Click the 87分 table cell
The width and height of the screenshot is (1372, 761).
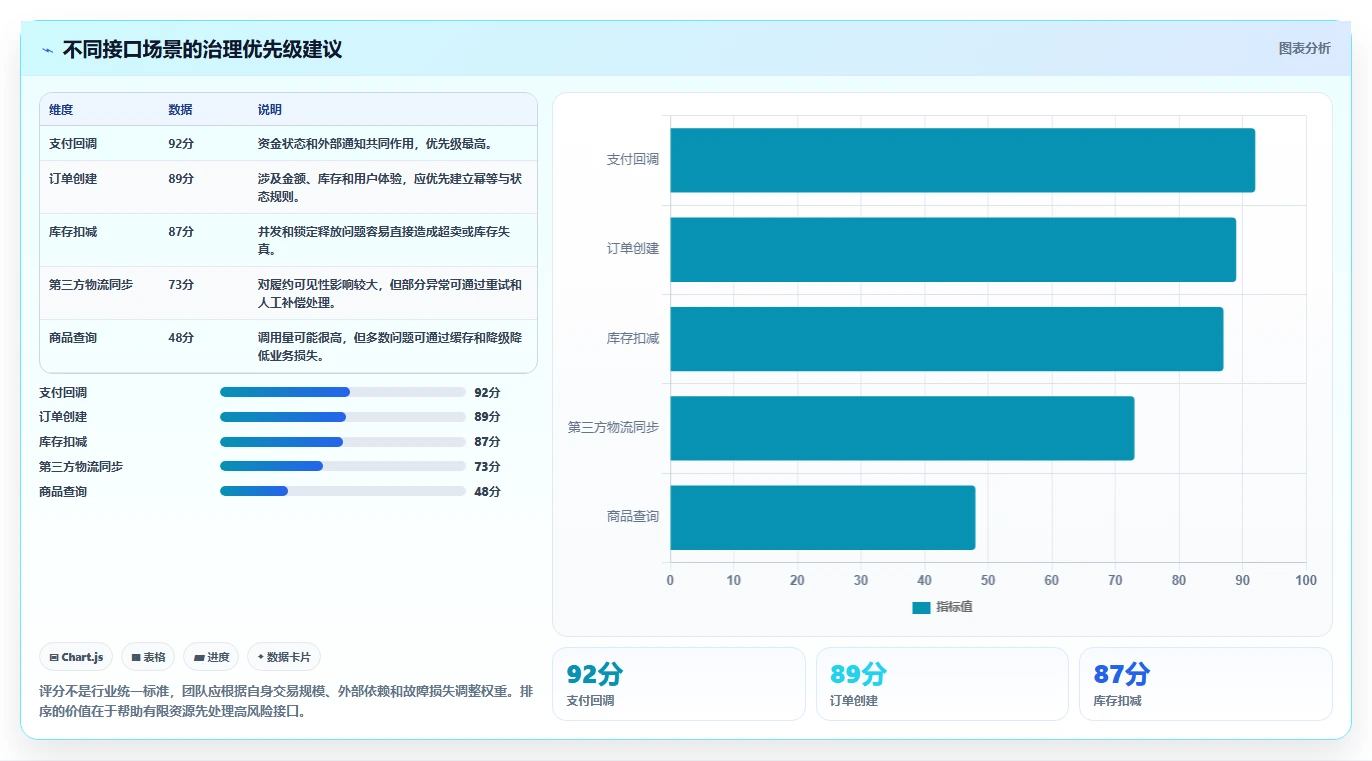pos(181,232)
